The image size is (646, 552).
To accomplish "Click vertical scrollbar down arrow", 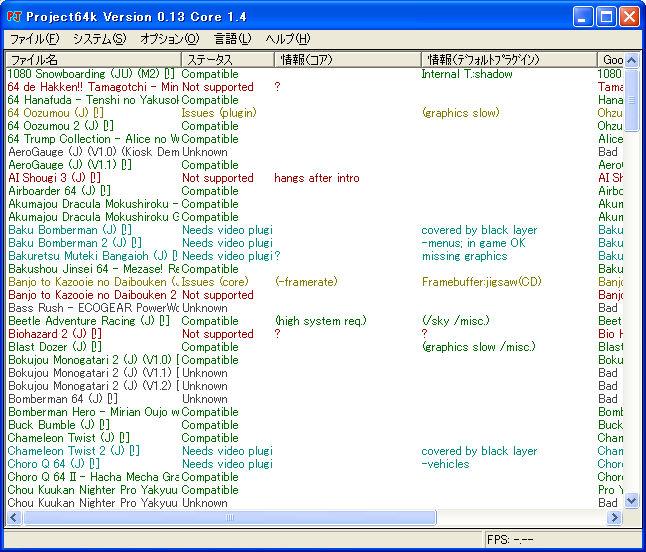I will (x=631, y=501).
